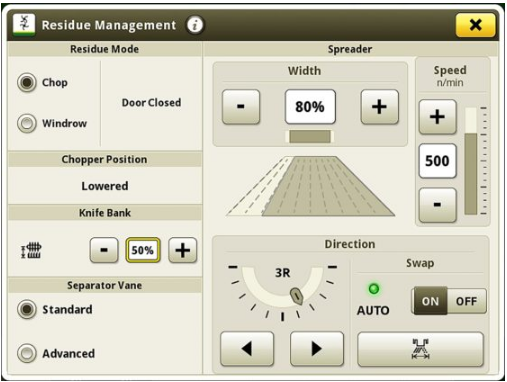
Task: Click the width indicator bar under 80%
Action: (x=310, y=137)
